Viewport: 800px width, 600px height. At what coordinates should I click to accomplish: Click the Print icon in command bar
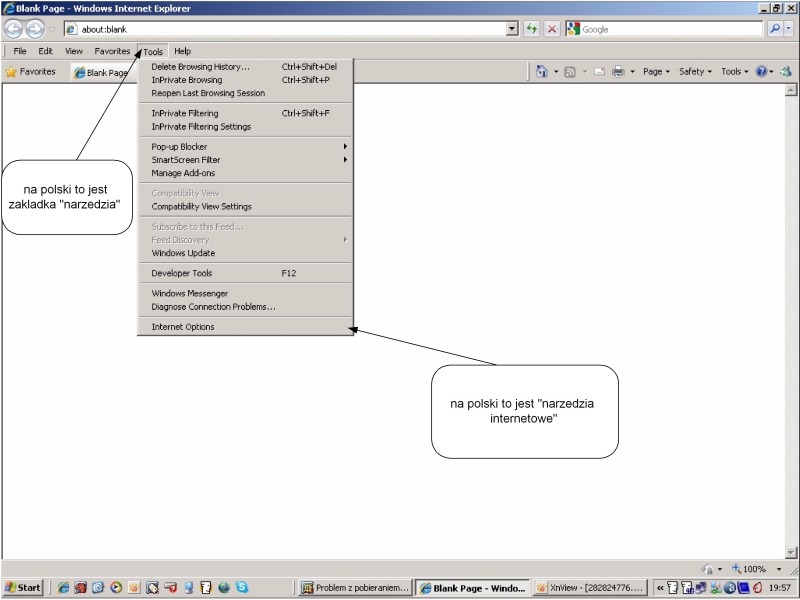tap(618, 71)
